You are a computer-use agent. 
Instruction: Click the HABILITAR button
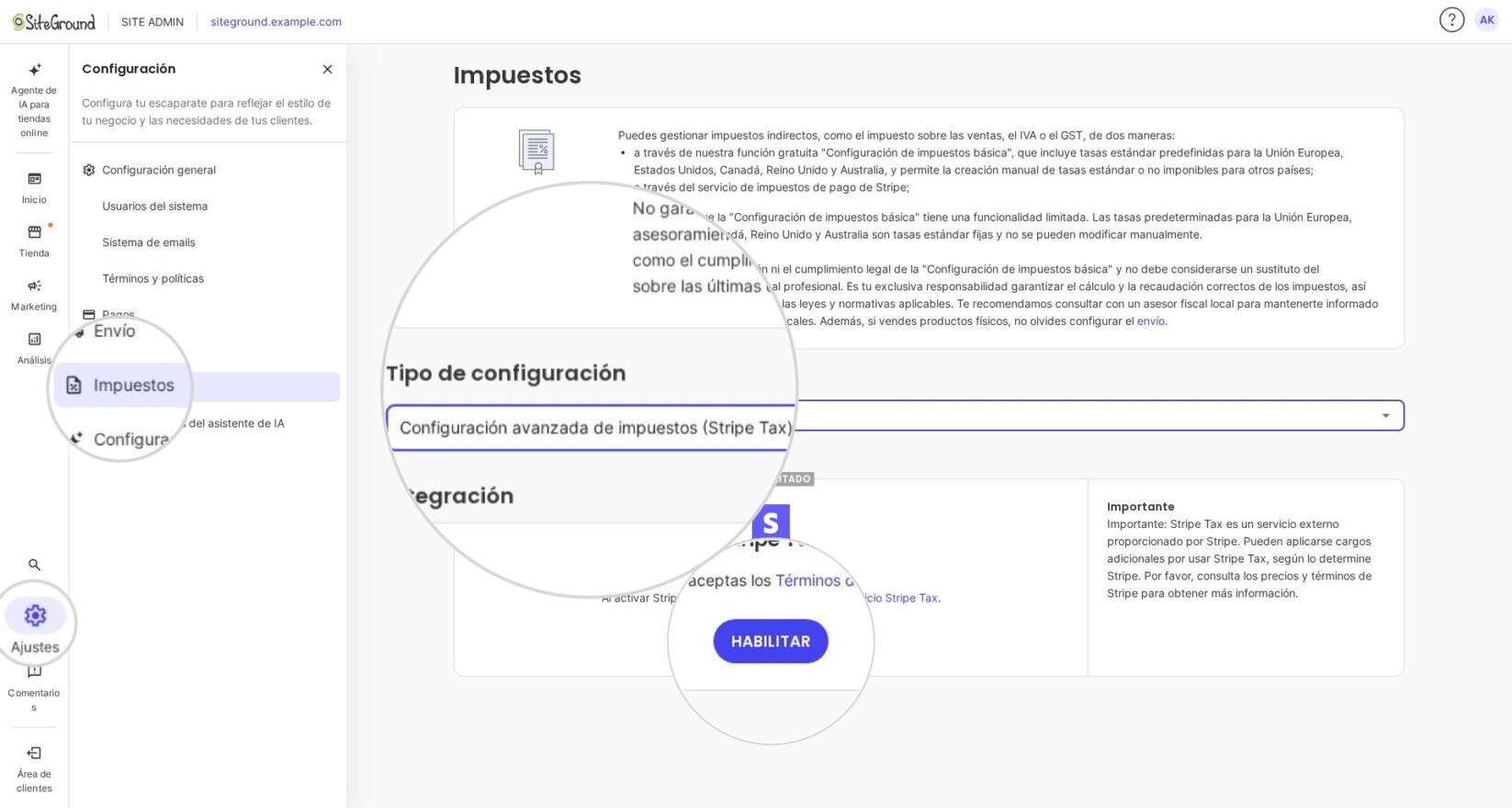[771, 642]
